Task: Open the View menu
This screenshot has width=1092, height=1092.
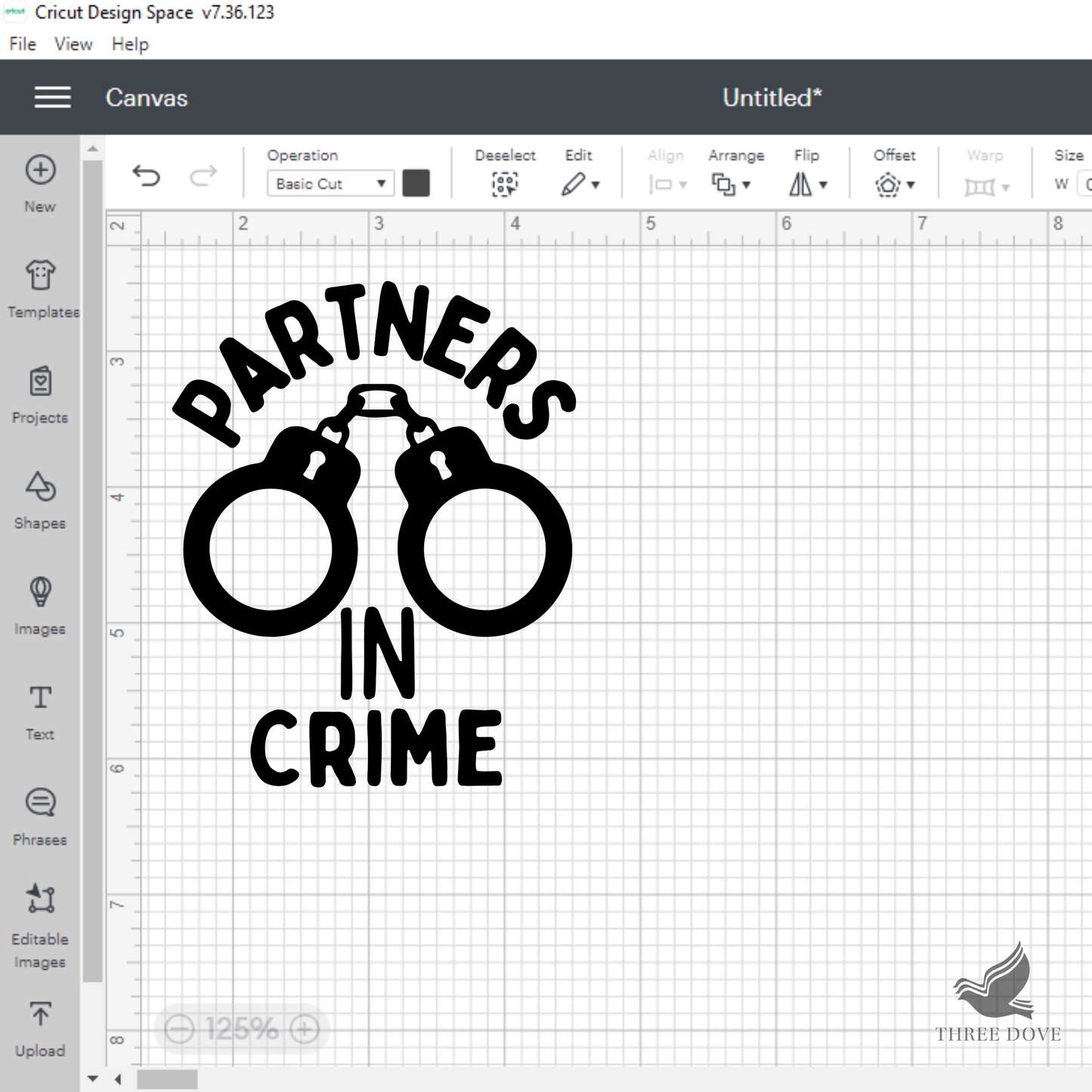Action: pyautogui.click(x=73, y=44)
